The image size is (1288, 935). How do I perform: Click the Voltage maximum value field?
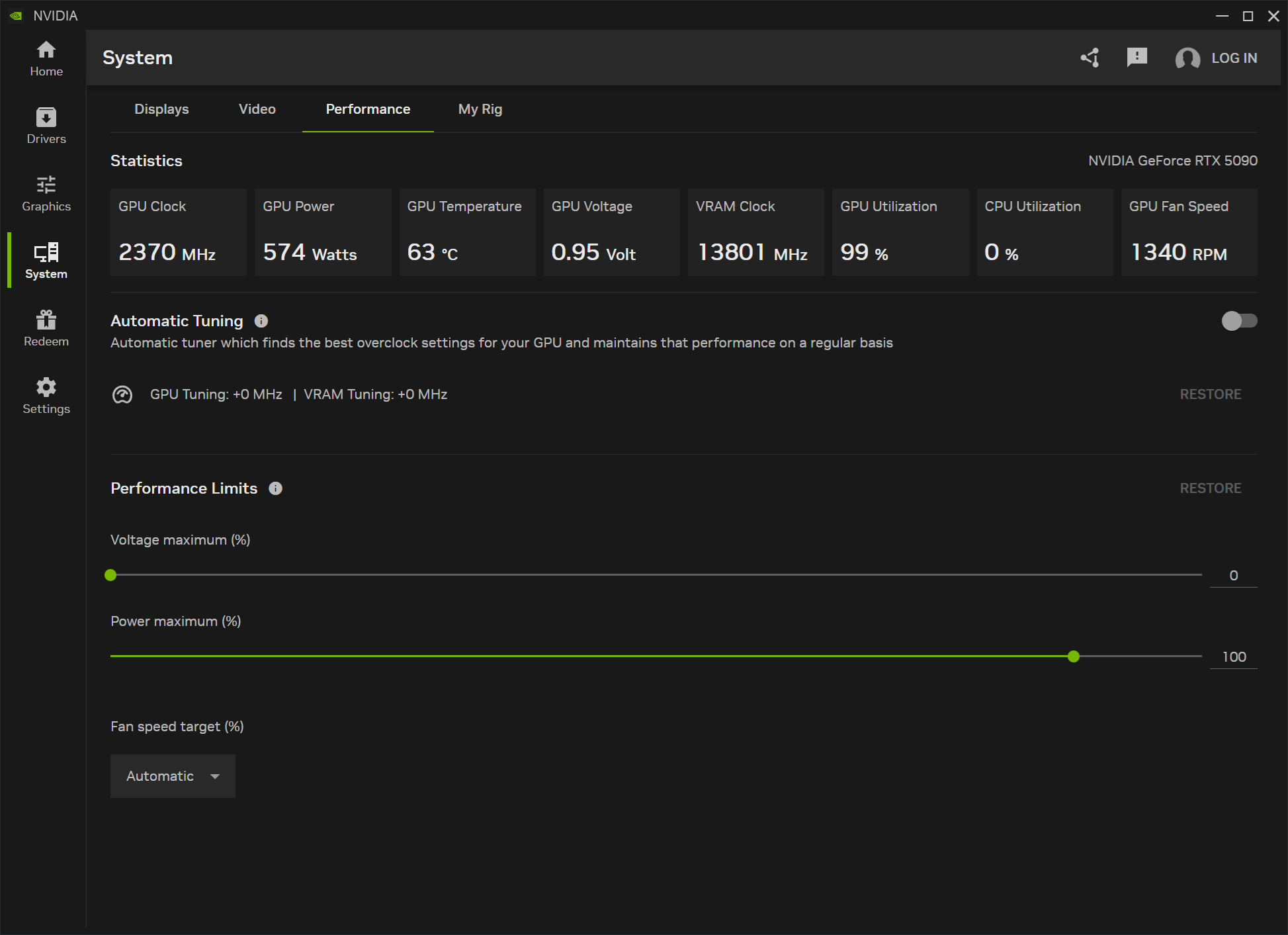1234,576
